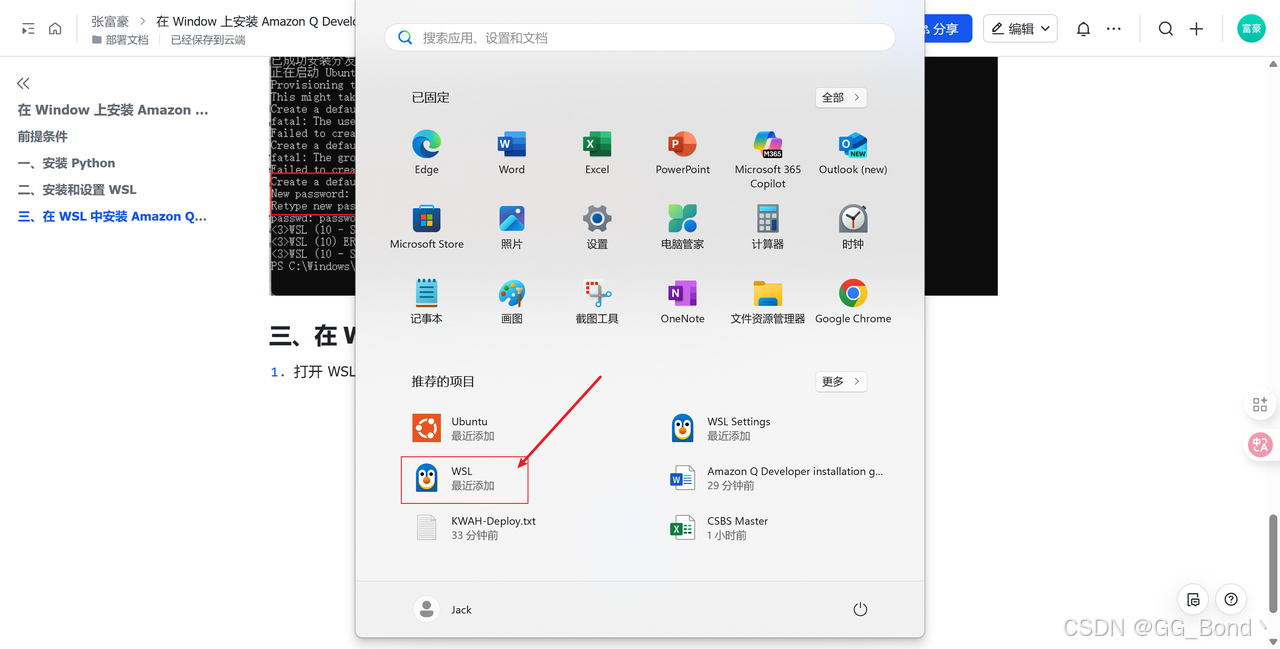Screen dimensions: 1280x649
Task: Launch OneNote pinned app
Action: pyautogui.click(x=683, y=302)
